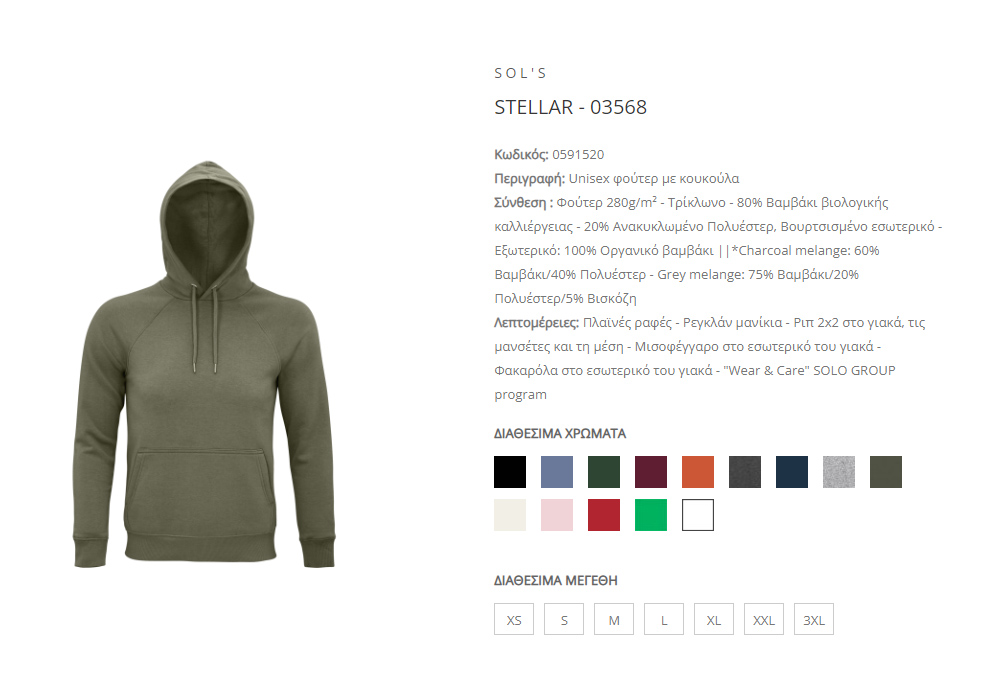The height and width of the screenshot is (686, 991).
Task: Select the white outlined color swatch
Action: [698, 515]
